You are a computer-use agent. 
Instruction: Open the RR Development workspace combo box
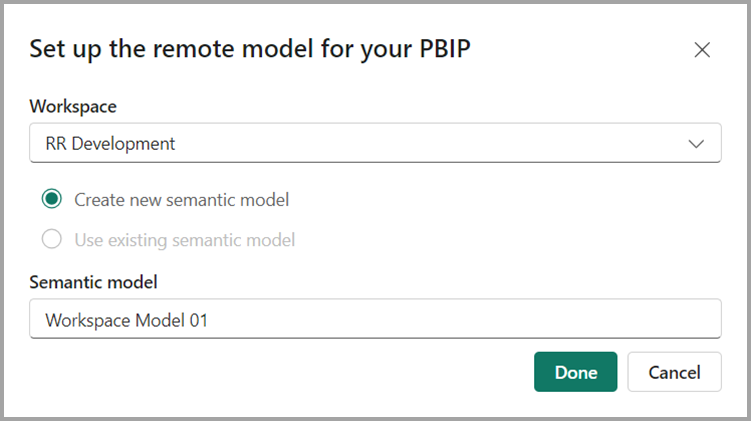click(x=375, y=143)
